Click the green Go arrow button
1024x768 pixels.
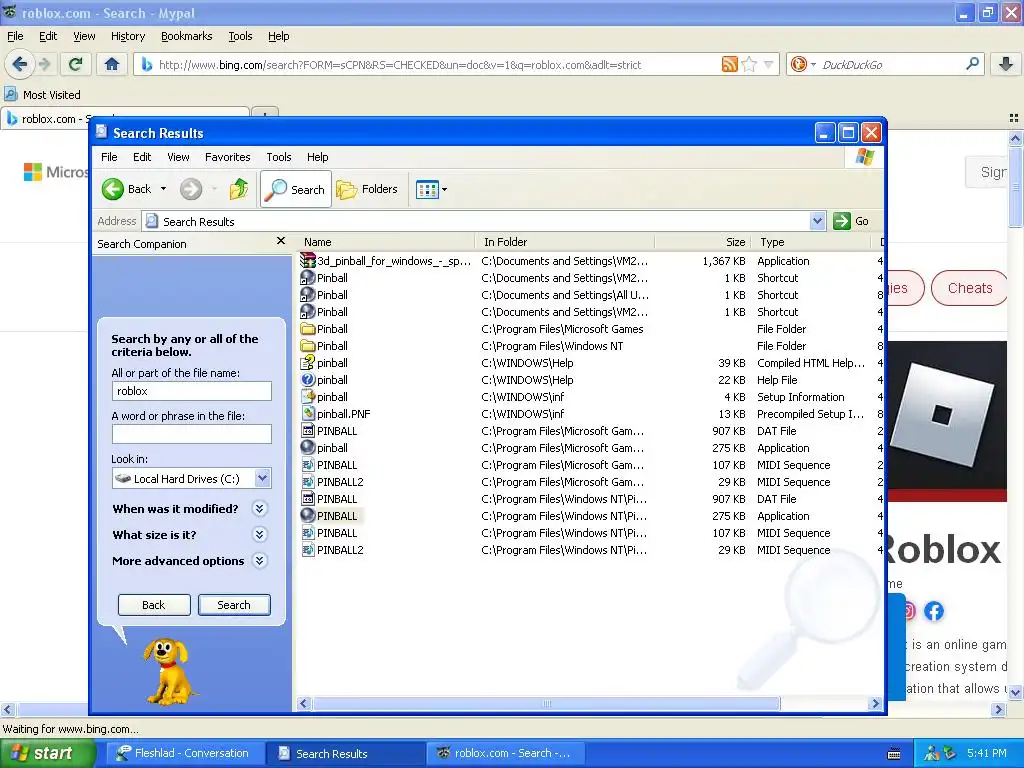842,221
